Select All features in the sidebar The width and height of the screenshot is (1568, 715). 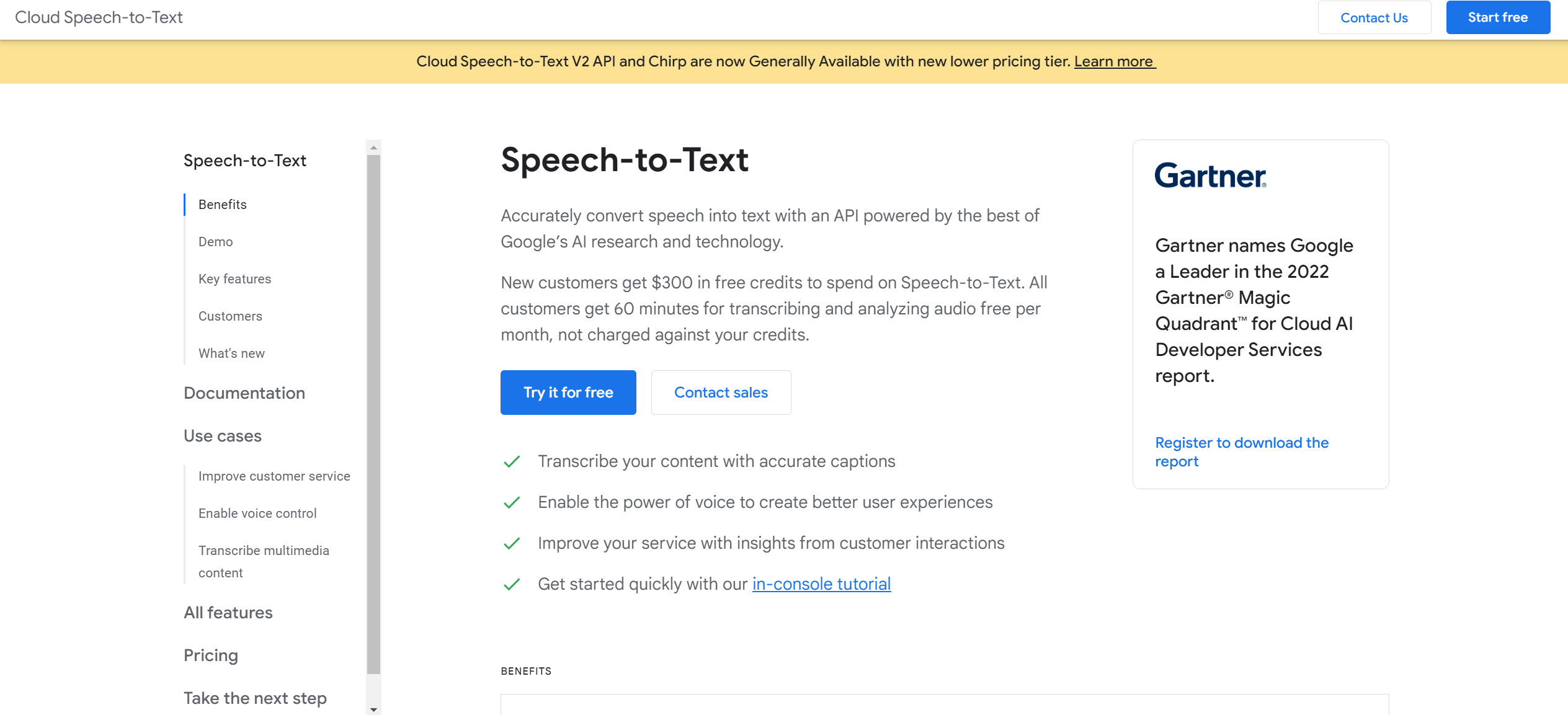(x=228, y=613)
